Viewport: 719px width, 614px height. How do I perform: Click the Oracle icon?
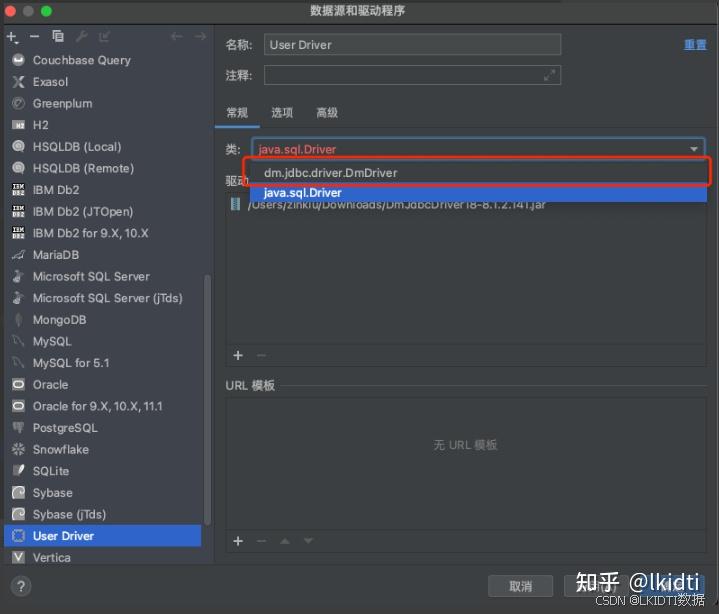(x=18, y=384)
